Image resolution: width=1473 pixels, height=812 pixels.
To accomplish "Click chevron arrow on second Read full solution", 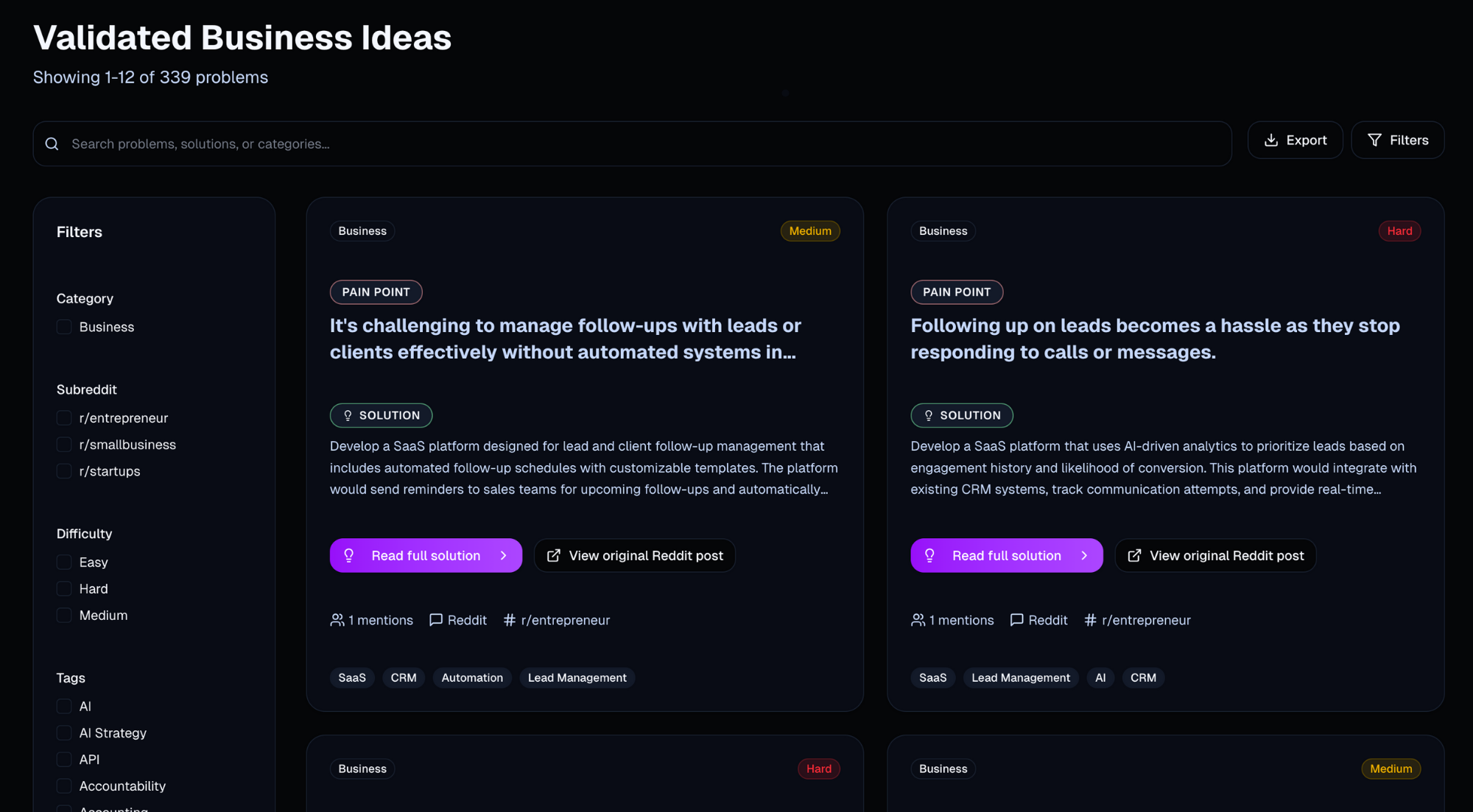I will [1084, 556].
